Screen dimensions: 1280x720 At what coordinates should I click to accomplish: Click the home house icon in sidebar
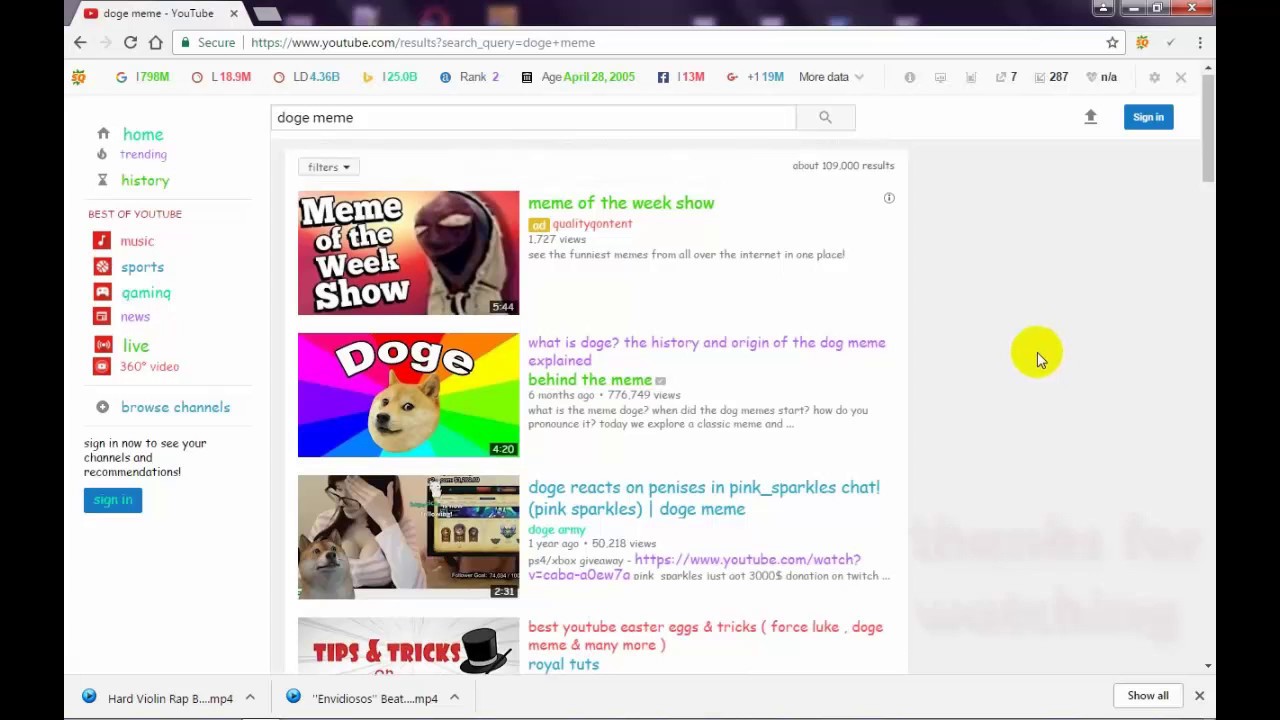(103, 133)
